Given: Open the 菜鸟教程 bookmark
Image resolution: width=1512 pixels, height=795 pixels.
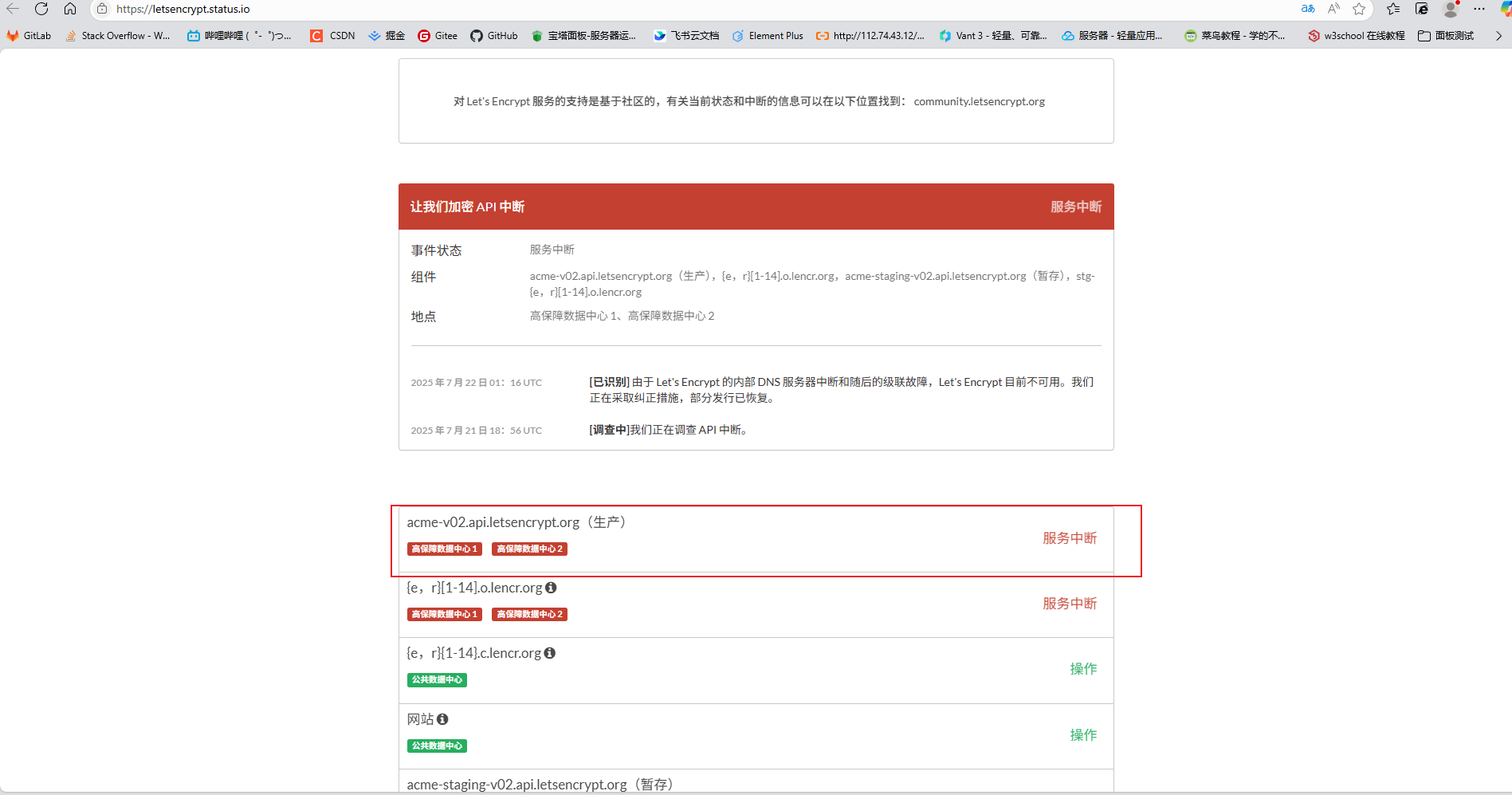Looking at the screenshot, I should pyautogui.click(x=1235, y=36).
